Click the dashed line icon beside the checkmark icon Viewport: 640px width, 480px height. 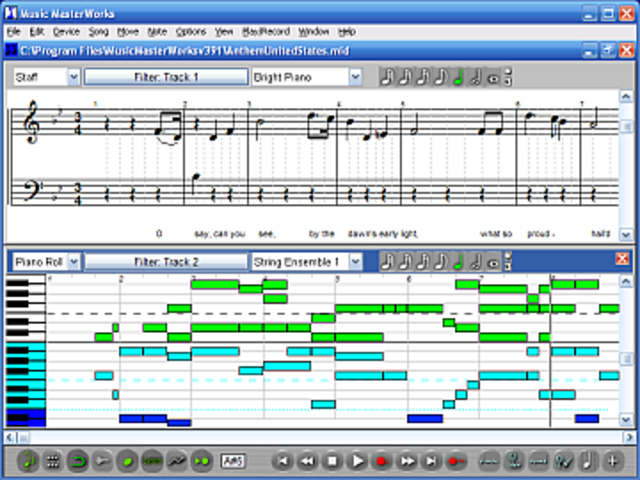[539, 461]
